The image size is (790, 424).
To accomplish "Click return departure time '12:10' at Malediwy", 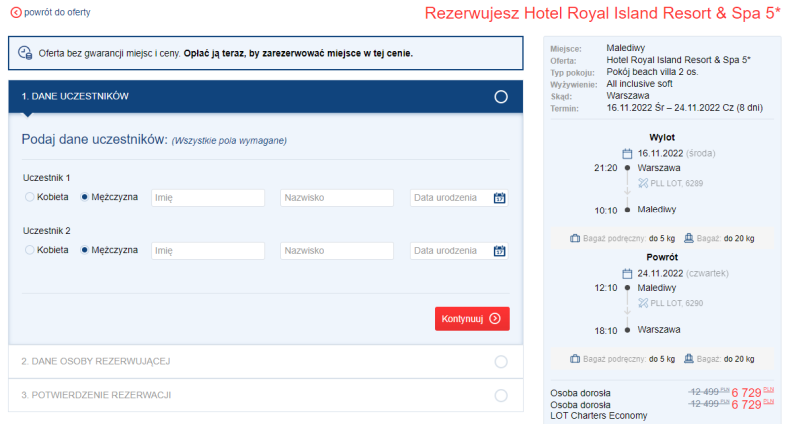I will 606,288.
